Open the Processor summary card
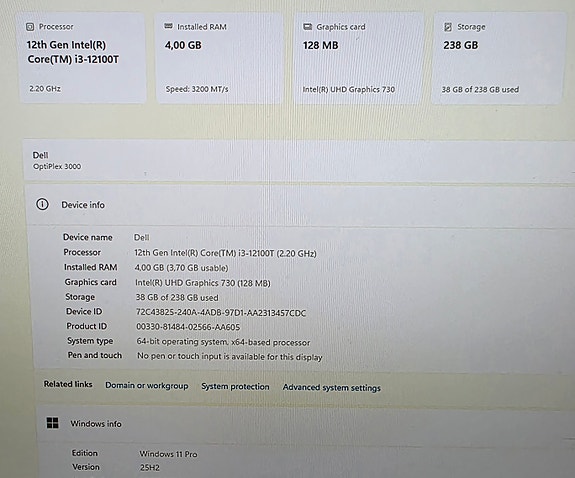This screenshot has height=478, width=575. [82, 58]
